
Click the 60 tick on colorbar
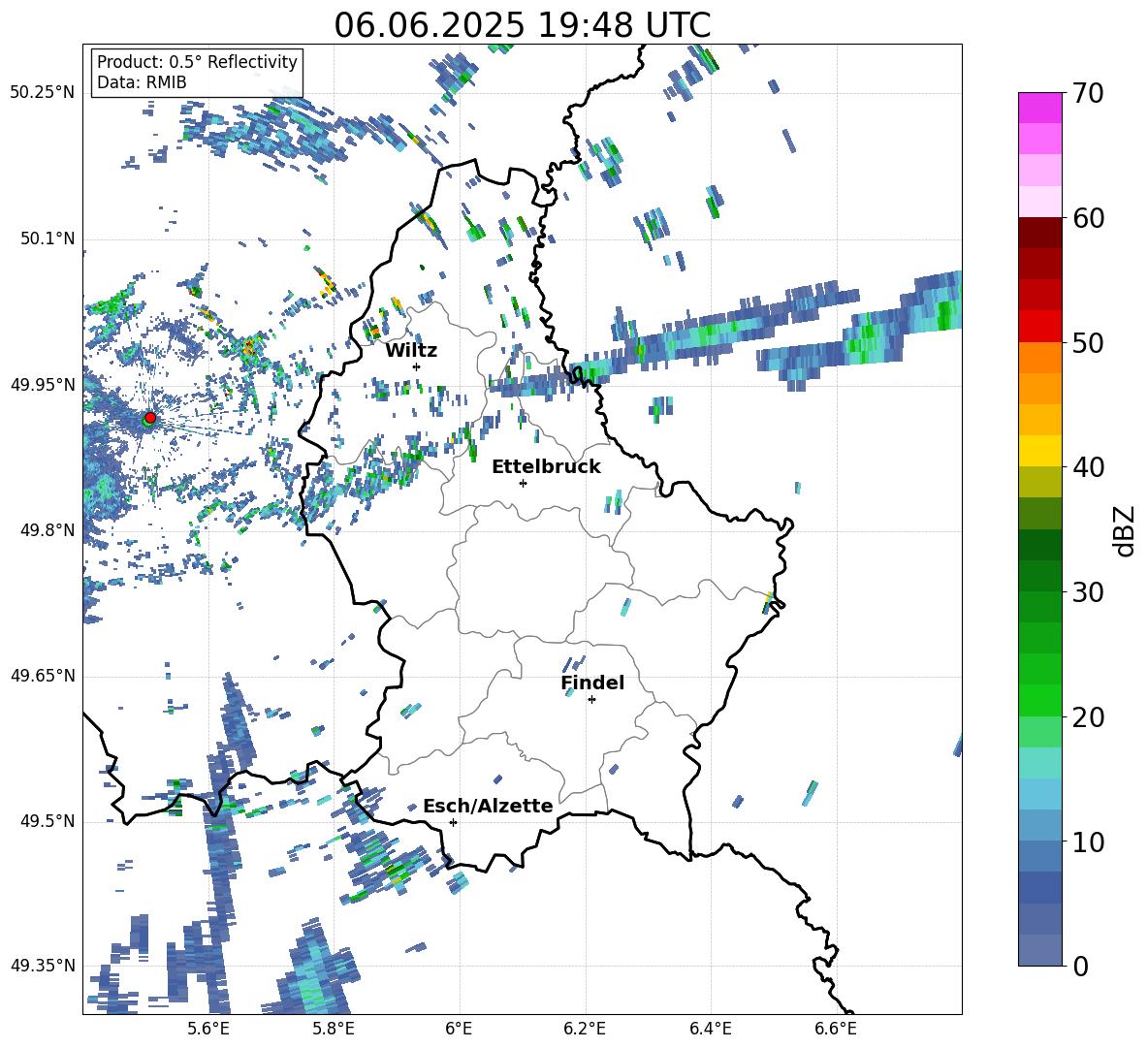(x=1089, y=218)
